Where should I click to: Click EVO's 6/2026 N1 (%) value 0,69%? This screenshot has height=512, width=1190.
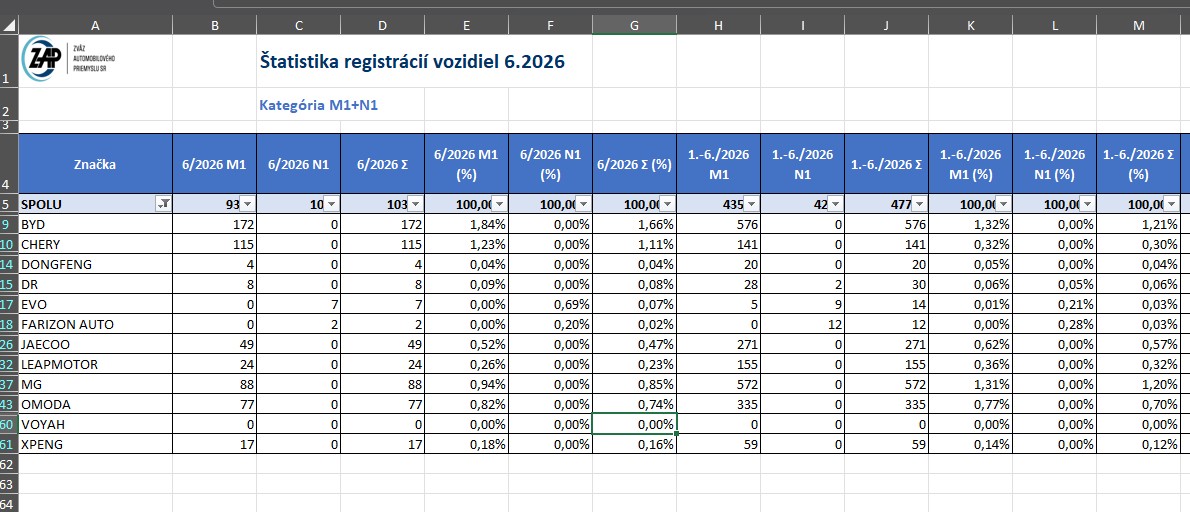click(550, 304)
